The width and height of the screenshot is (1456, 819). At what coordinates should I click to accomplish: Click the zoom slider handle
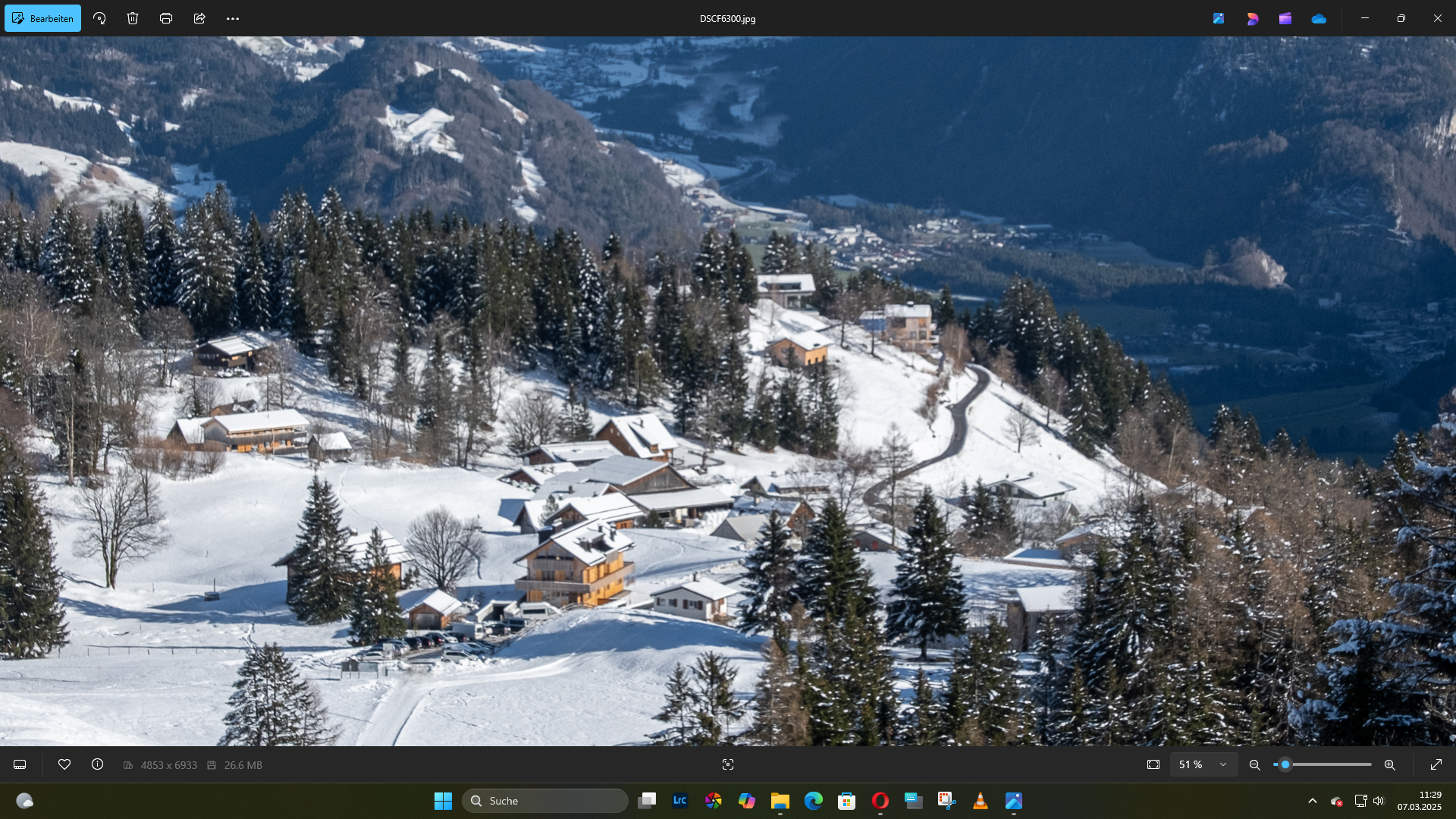click(1285, 764)
